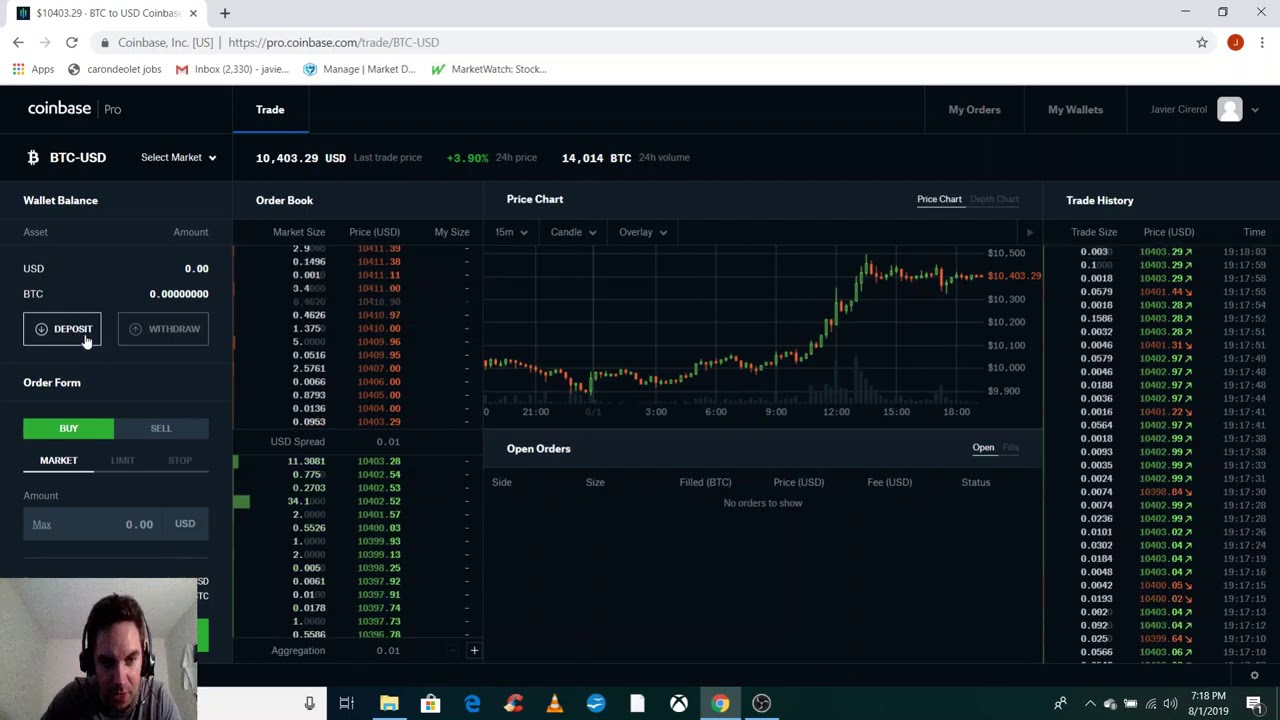Click the Cortana microphone icon
Screen dimensions: 1280x720
pos(309,703)
